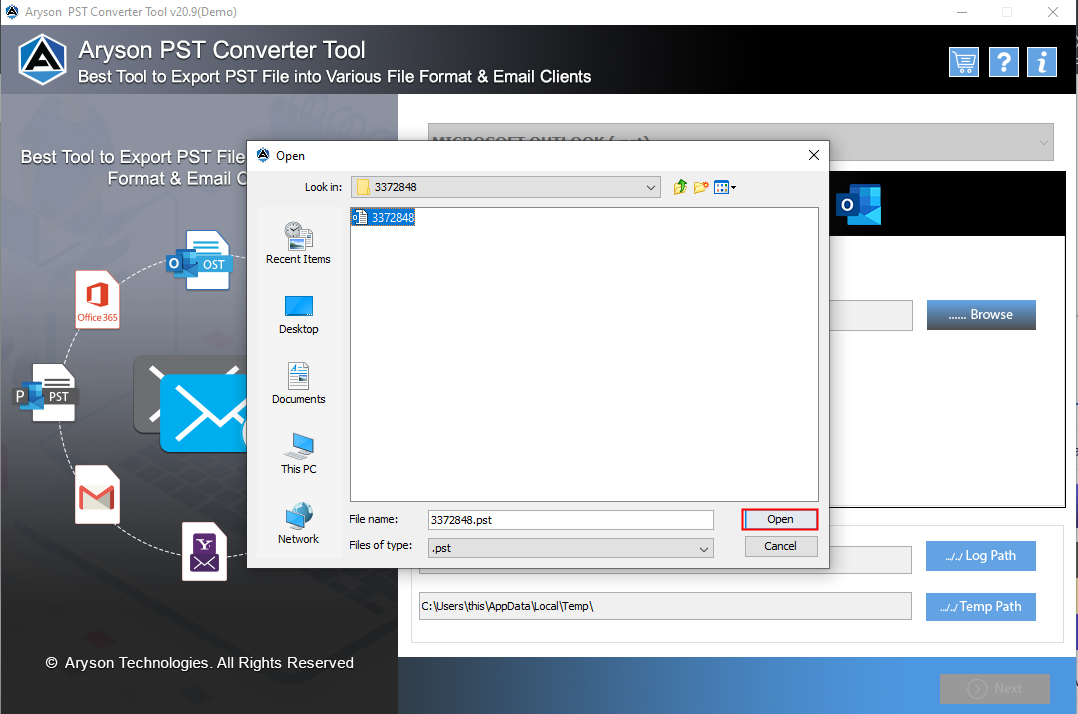Image resolution: width=1078 pixels, height=714 pixels.
Task: Open the info icon in header
Action: (1042, 63)
